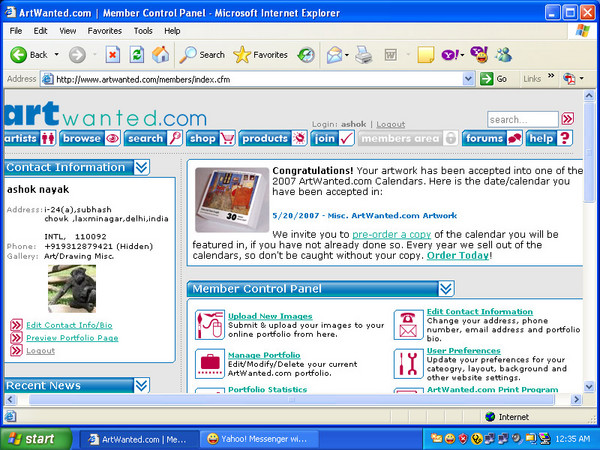Open the View menu
This screenshot has width=600, height=450.
tap(67, 31)
